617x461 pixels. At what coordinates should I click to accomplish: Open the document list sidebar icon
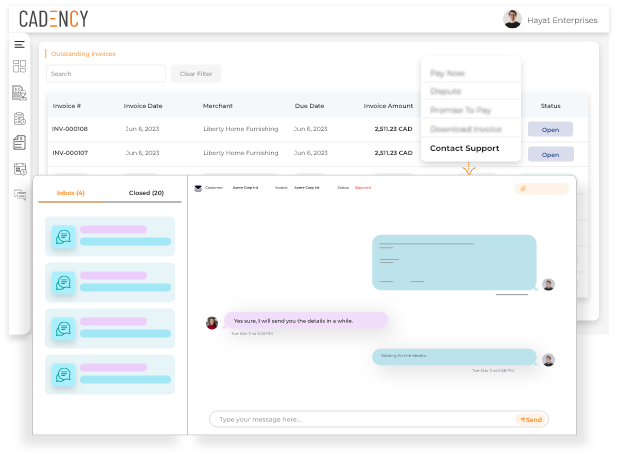19,142
